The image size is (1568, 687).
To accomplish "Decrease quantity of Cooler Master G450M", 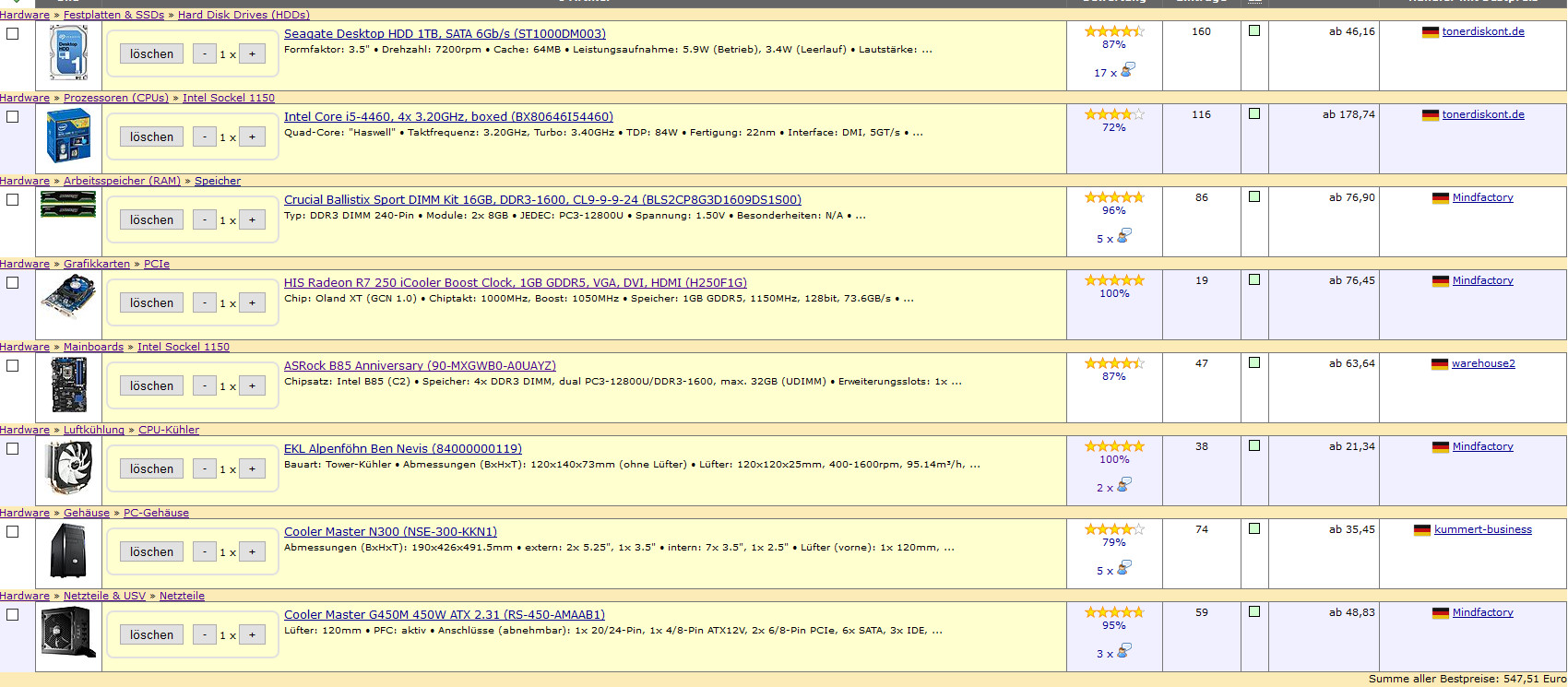I will point(205,634).
